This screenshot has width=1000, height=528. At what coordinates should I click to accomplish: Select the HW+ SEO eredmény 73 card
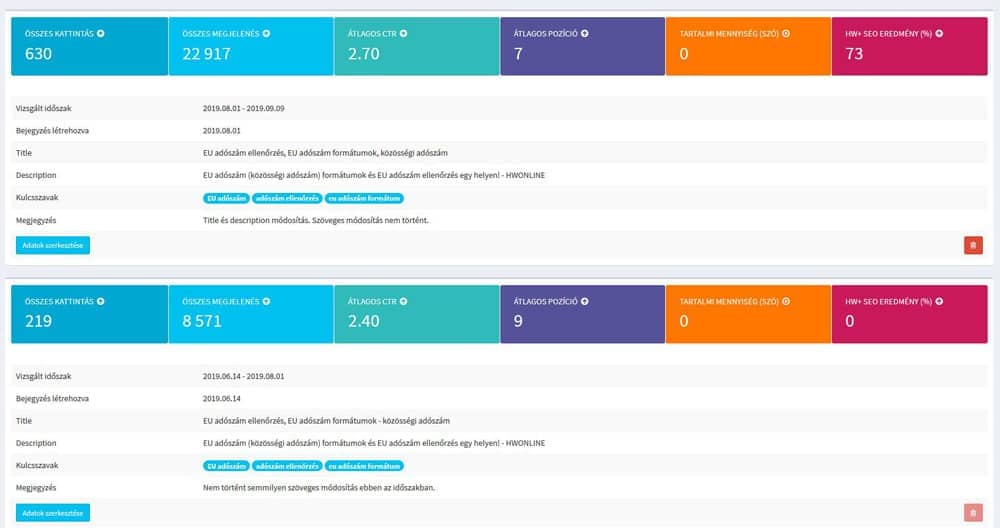click(x=909, y=47)
